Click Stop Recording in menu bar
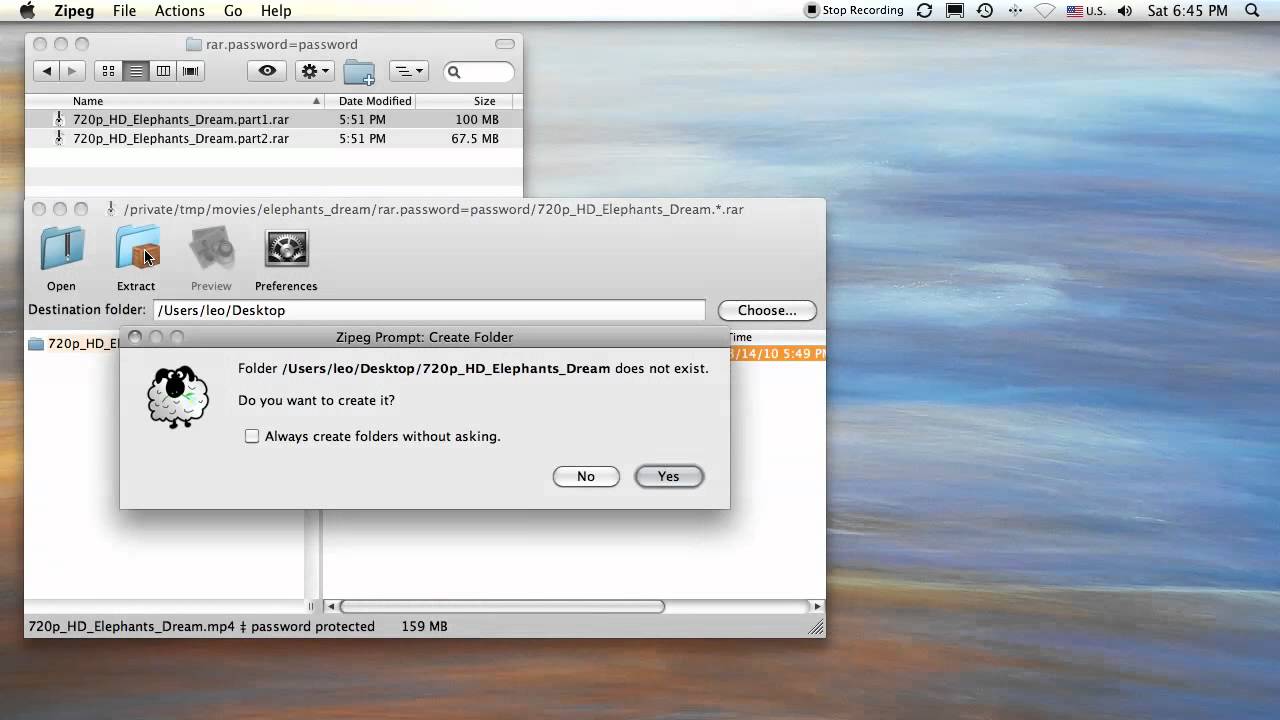1280x720 pixels. click(x=855, y=11)
